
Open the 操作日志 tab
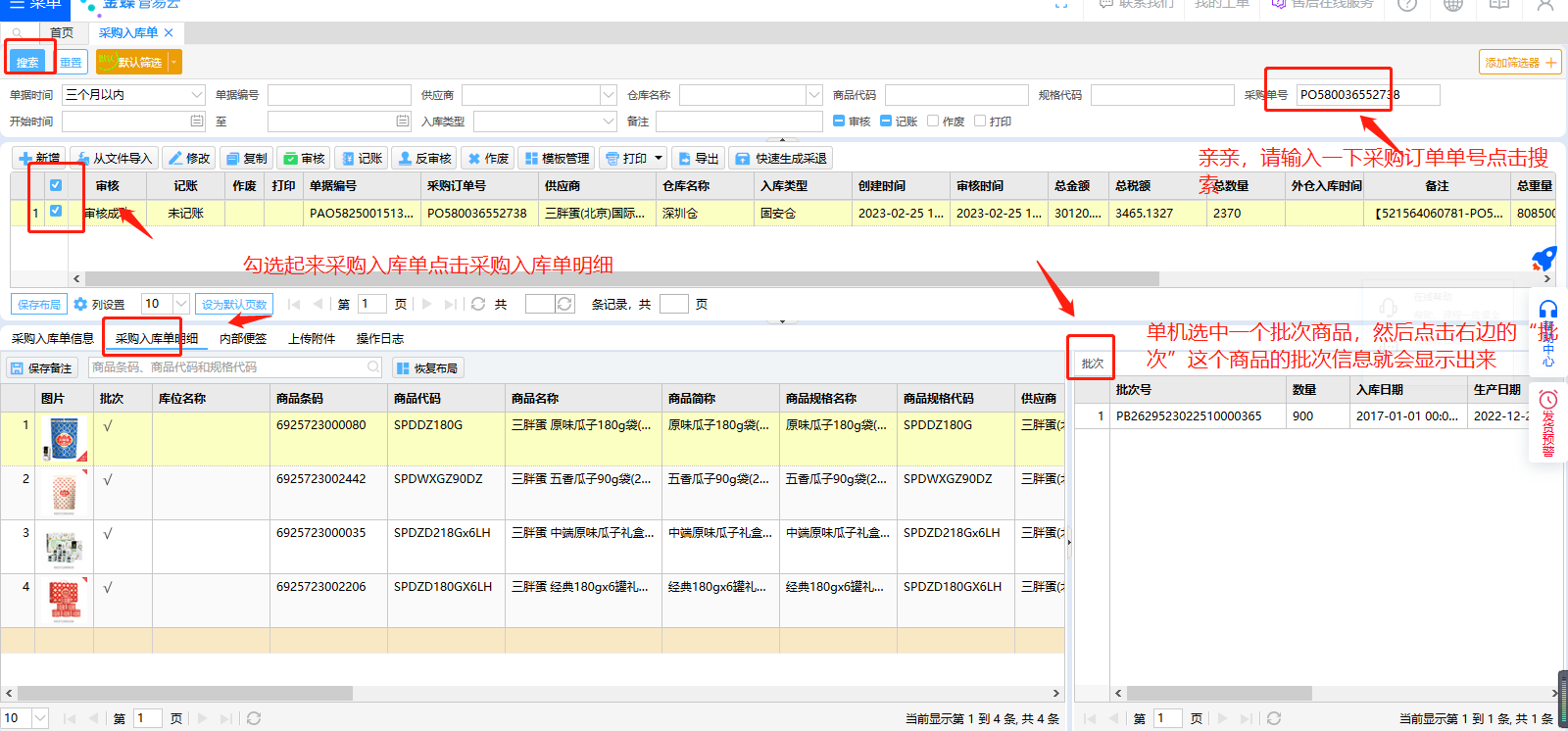379,339
